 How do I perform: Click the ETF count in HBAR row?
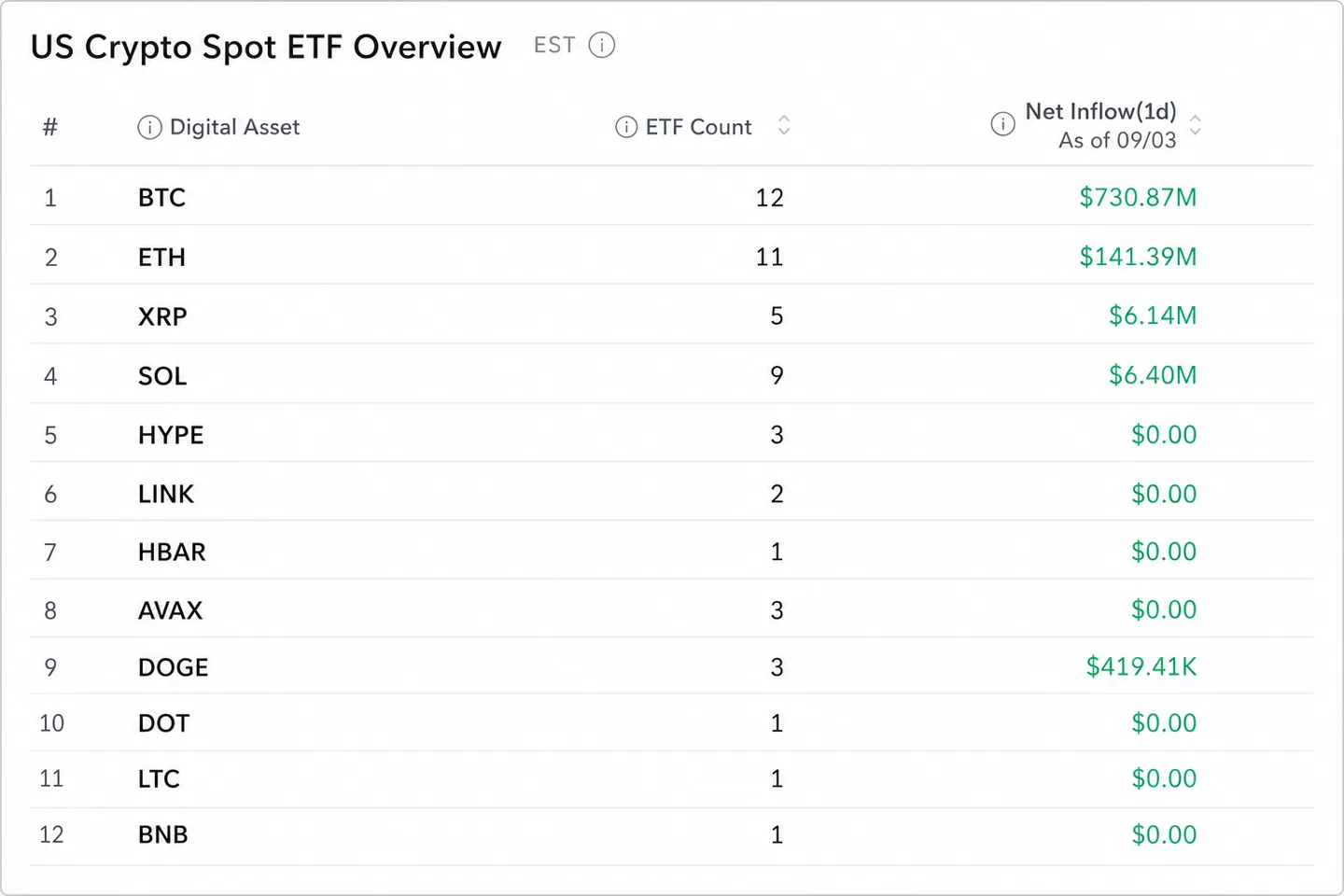tap(777, 552)
